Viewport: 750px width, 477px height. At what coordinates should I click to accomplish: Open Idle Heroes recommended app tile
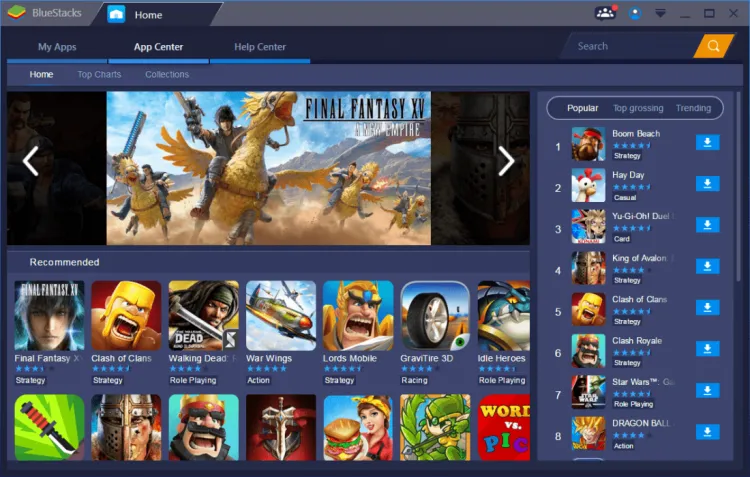click(x=504, y=316)
